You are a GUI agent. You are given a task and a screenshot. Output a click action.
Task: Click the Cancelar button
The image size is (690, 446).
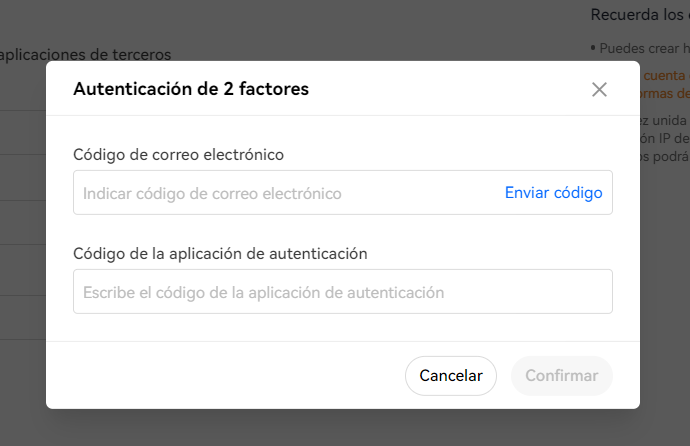[x=451, y=376]
